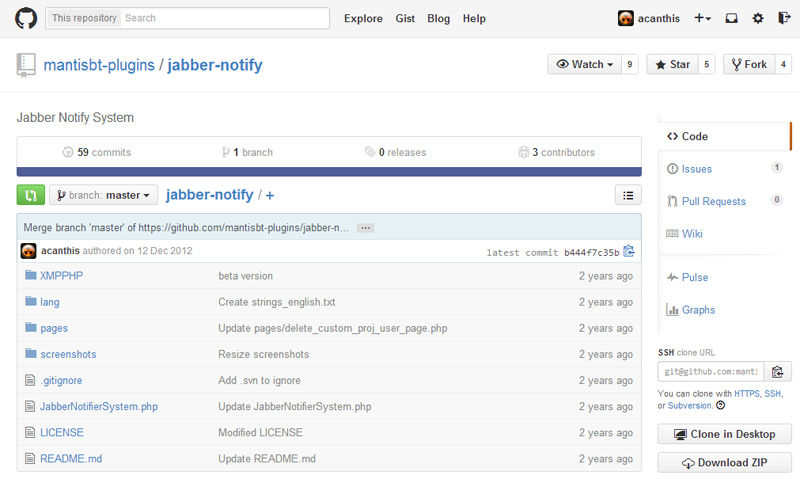800x479 pixels.
Task: Copy the clone URL to clipboard
Action: pos(778,371)
